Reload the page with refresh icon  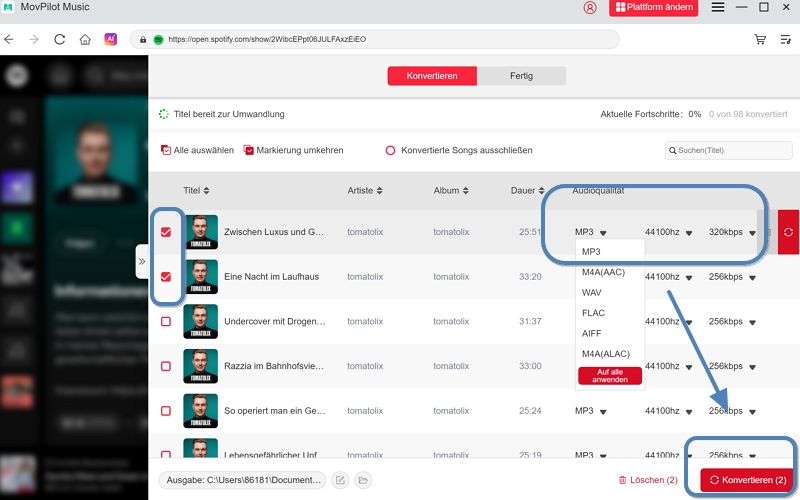click(x=60, y=39)
